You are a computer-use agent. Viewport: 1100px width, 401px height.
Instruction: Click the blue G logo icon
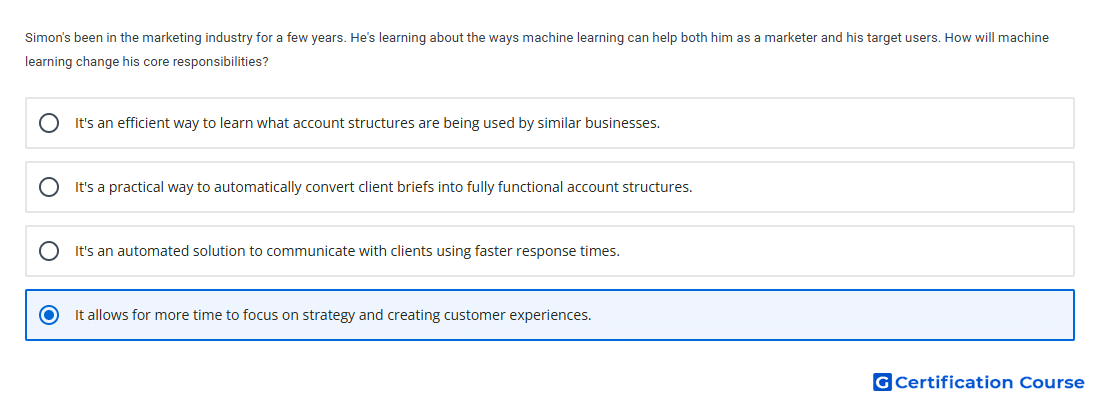[883, 382]
